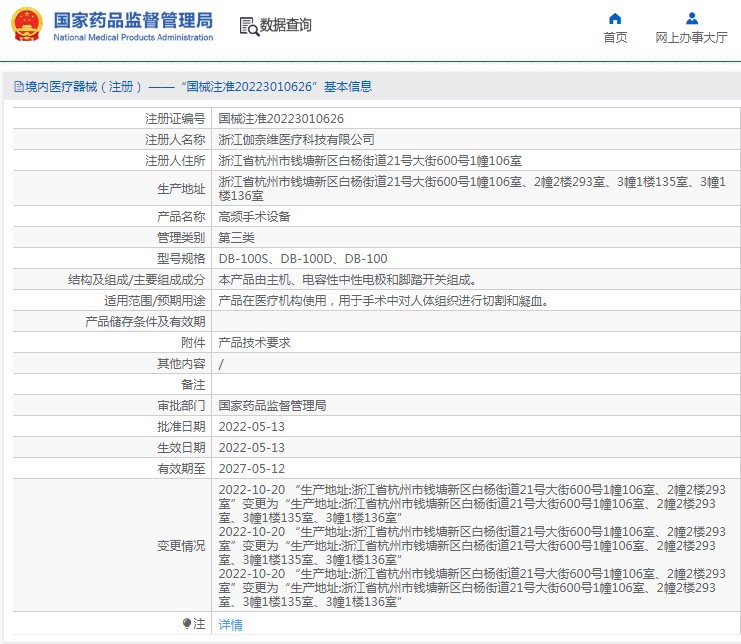Click the 注册人名称 label
Screen dimensions: 741x644
(175, 139)
